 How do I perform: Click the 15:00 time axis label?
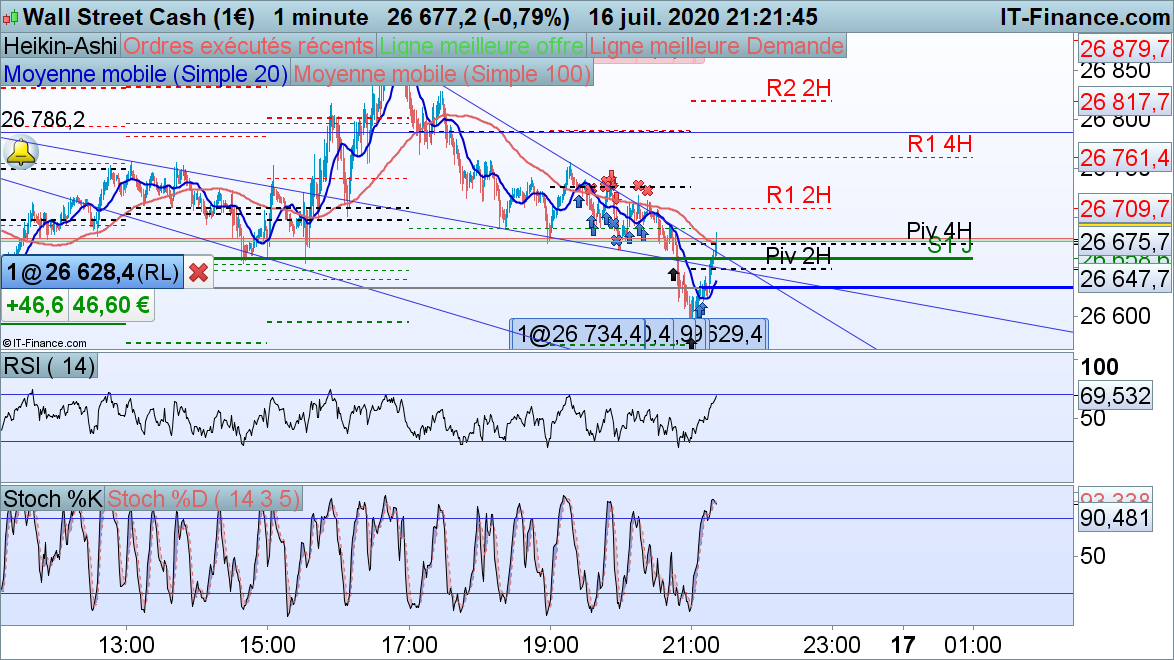267,645
